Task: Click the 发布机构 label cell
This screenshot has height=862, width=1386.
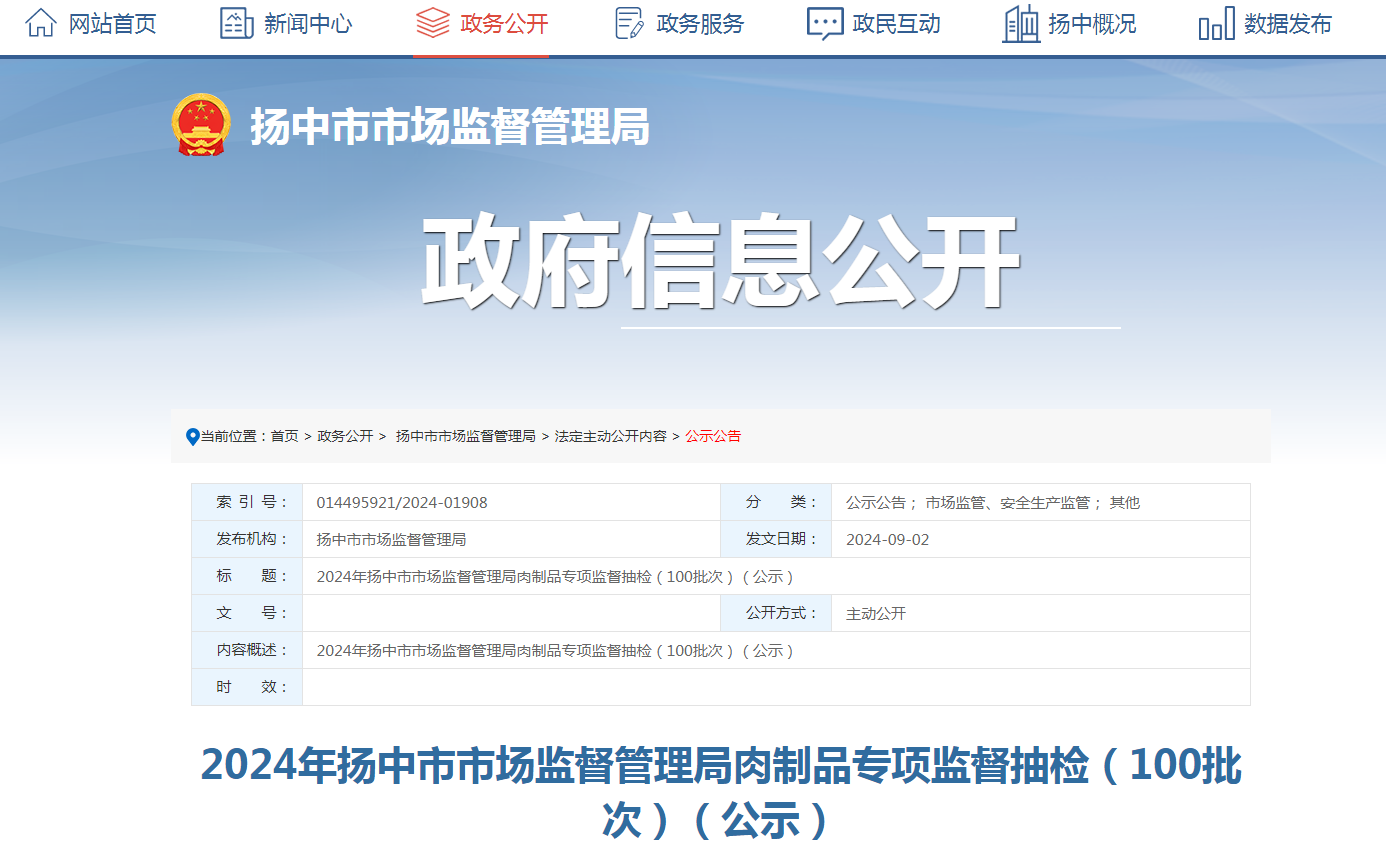Action: pyautogui.click(x=247, y=539)
